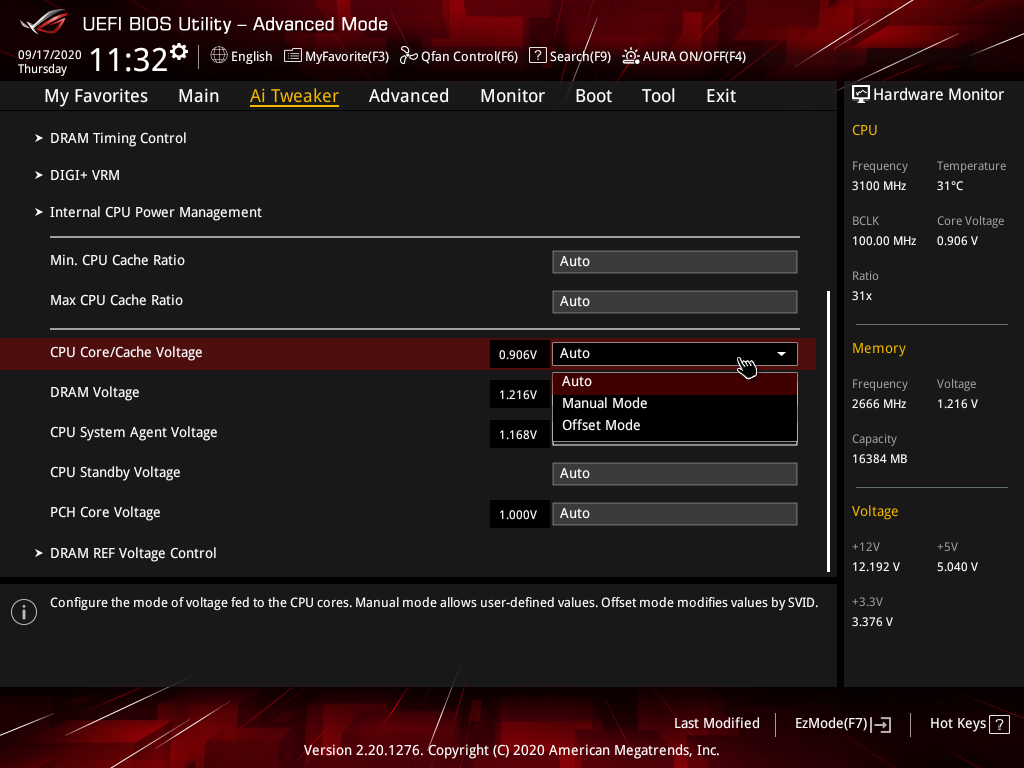The height and width of the screenshot is (768, 1024).
Task: Click the 1.168V system agent value
Action: (x=518, y=435)
